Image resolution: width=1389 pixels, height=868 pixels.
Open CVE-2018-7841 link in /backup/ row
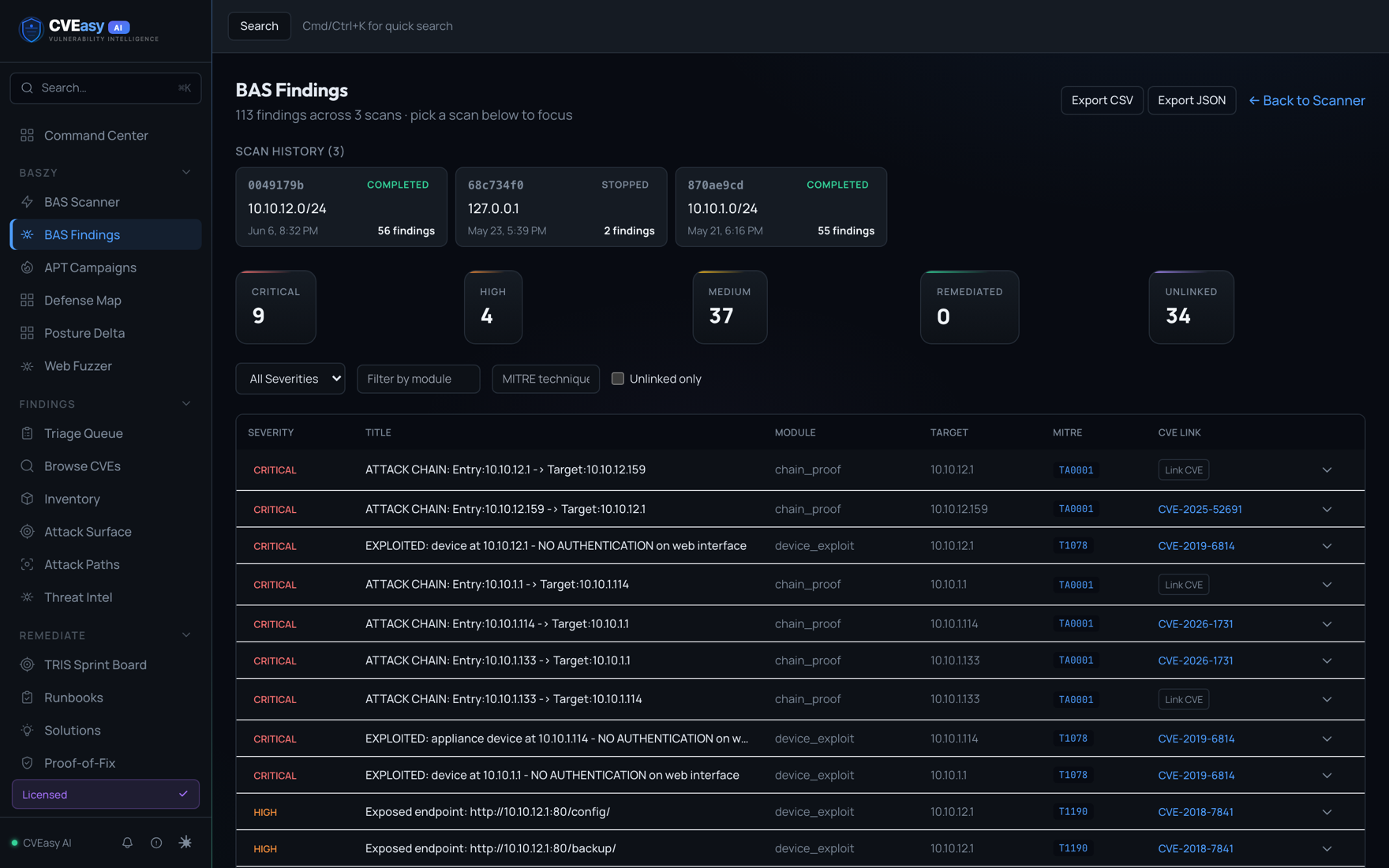[1196, 848]
